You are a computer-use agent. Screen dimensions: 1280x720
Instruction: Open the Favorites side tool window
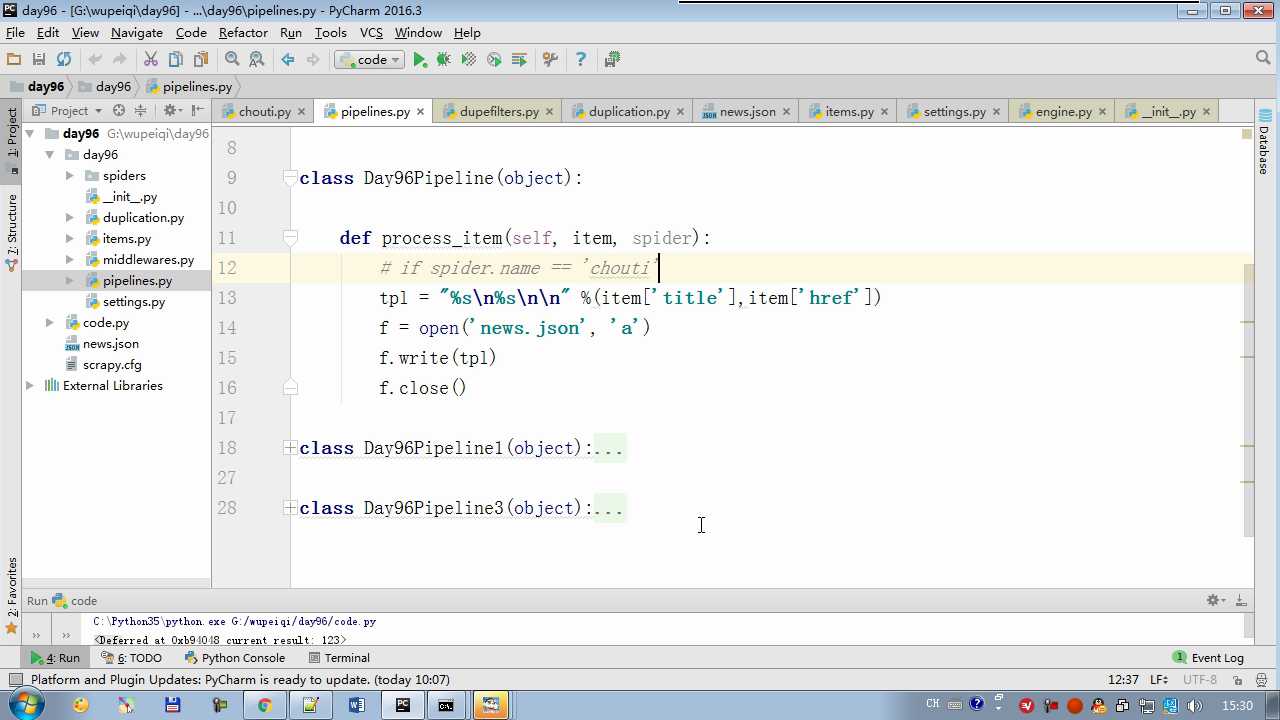(12, 595)
